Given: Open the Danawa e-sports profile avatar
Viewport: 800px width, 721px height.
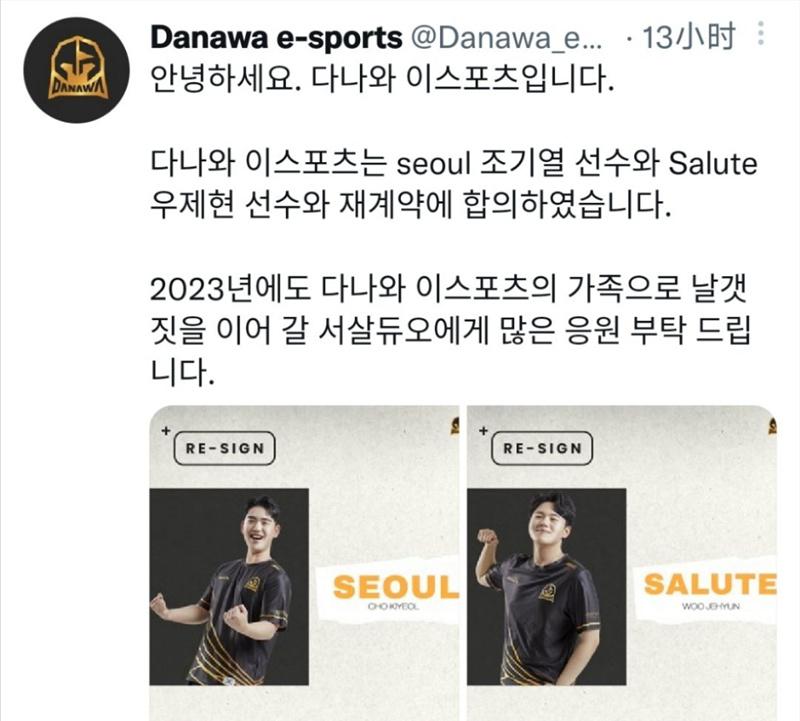Looking at the screenshot, I should point(76,69).
